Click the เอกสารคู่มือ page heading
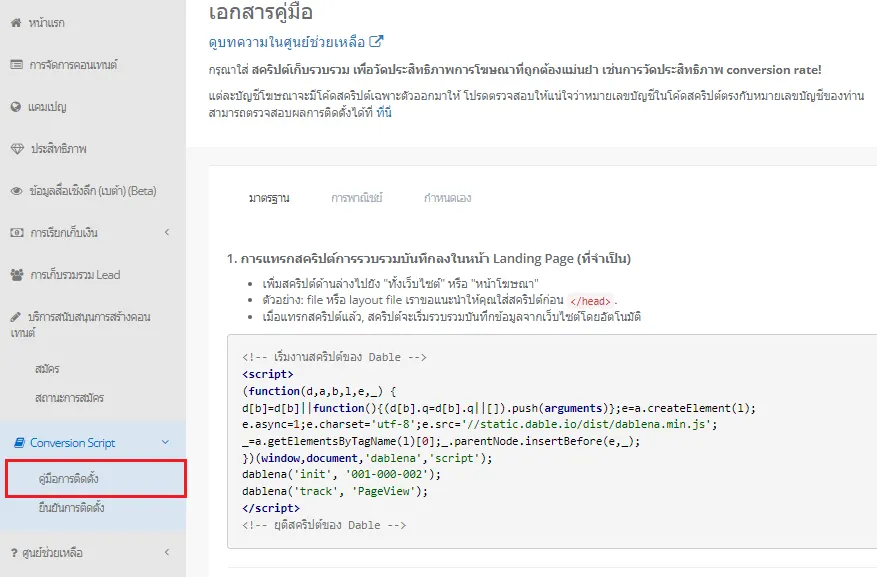 [261, 12]
